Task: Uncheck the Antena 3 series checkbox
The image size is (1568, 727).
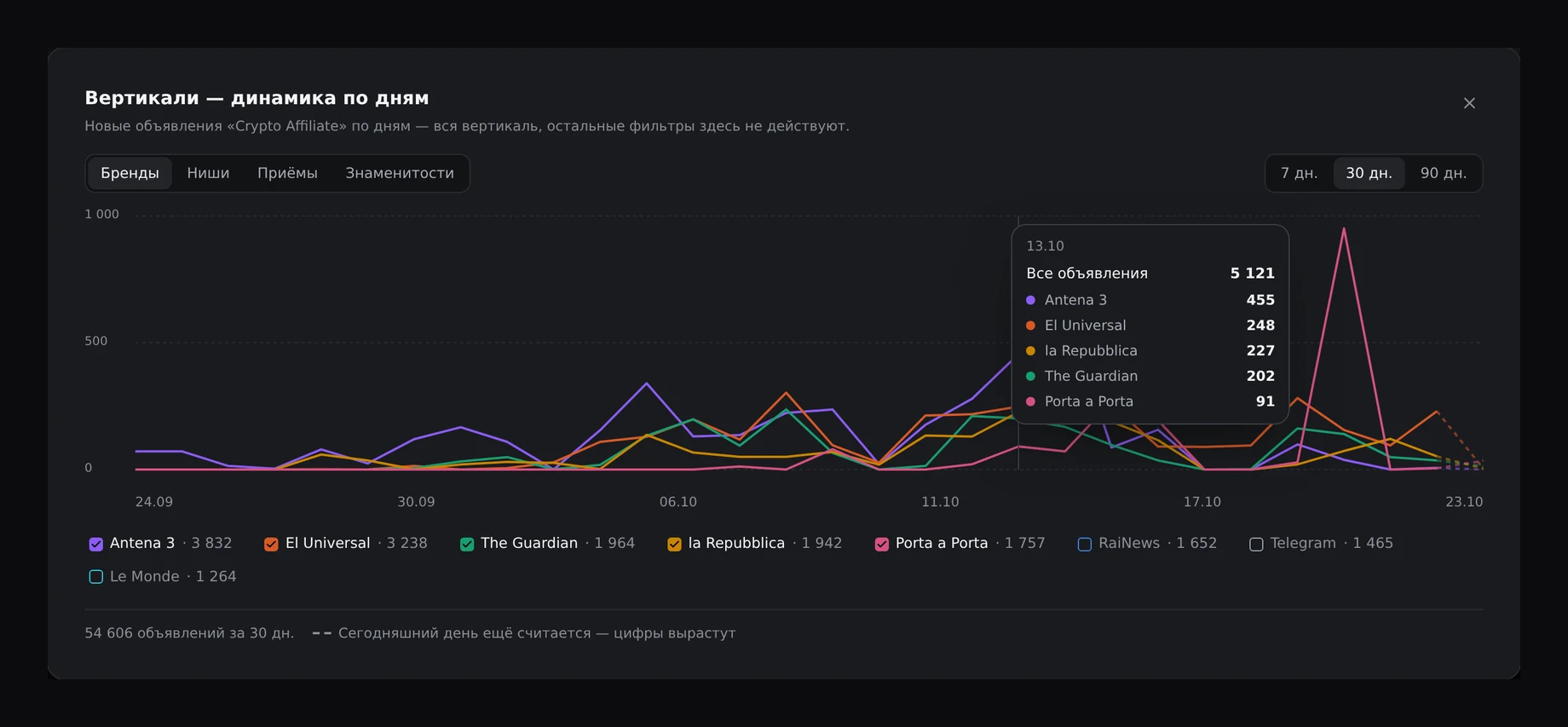Action: [96, 544]
